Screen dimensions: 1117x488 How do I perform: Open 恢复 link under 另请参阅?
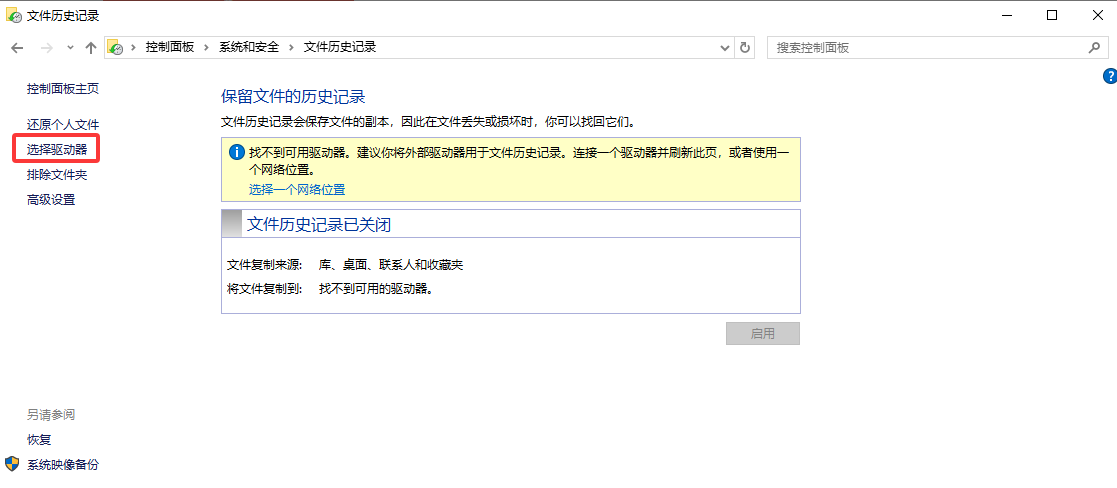pyautogui.click(x=39, y=440)
